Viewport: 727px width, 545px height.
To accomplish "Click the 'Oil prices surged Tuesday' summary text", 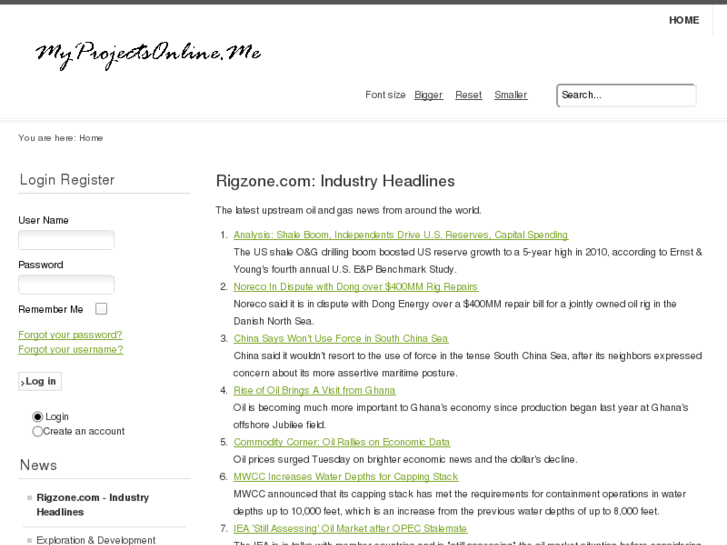I will click(405, 460).
